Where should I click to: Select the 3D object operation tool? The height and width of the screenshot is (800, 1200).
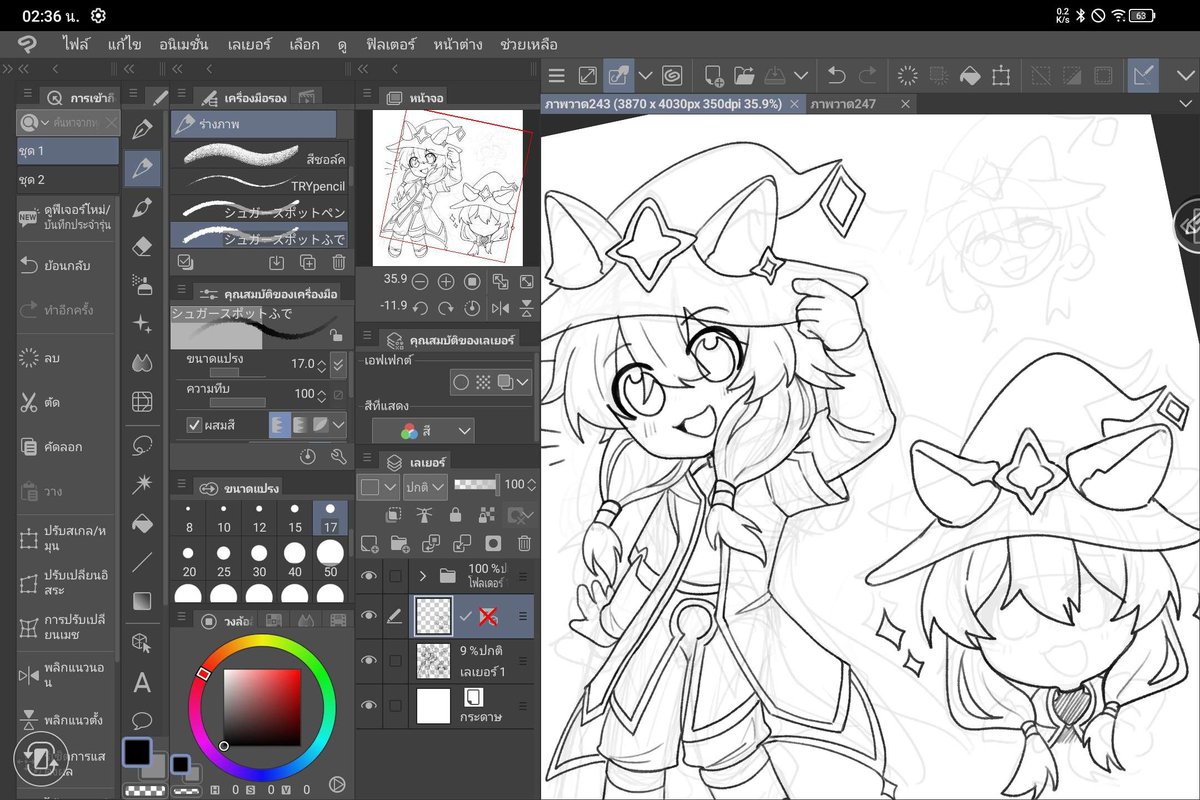click(x=142, y=642)
